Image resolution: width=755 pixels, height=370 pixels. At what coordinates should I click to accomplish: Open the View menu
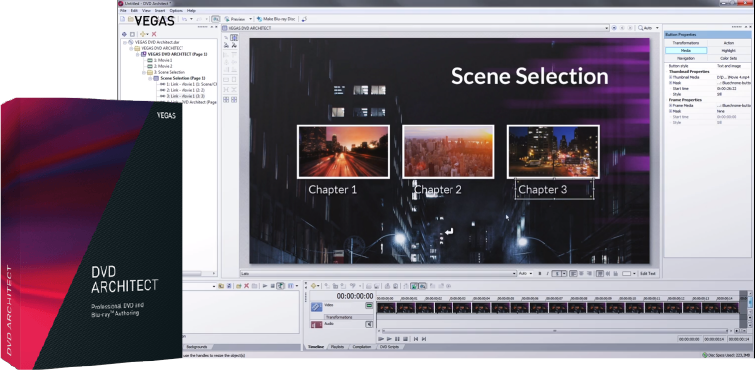click(146, 11)
